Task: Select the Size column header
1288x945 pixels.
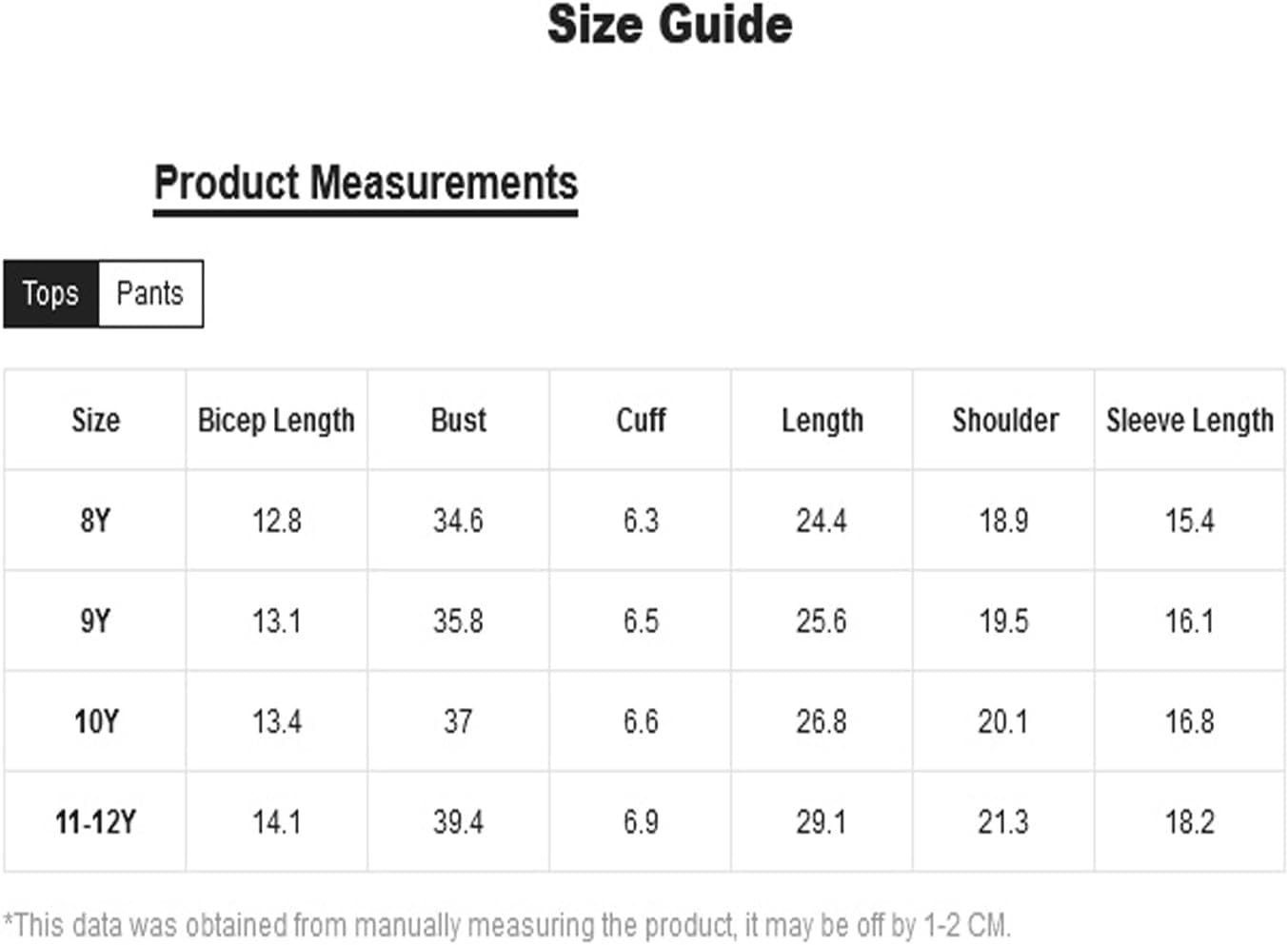Action: click(x=95, y=420)
